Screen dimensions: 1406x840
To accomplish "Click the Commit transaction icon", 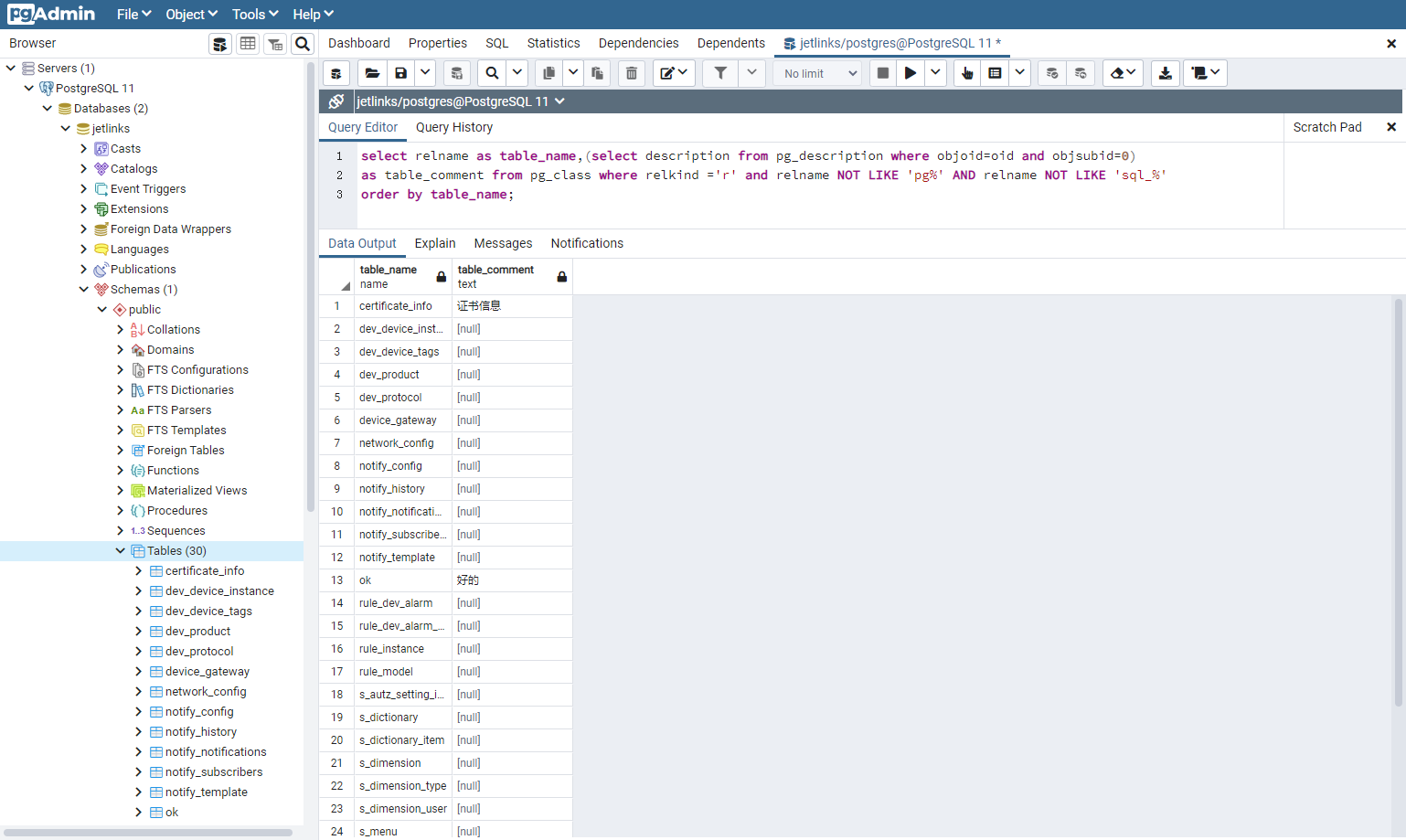I will (x=1052, y=73).
